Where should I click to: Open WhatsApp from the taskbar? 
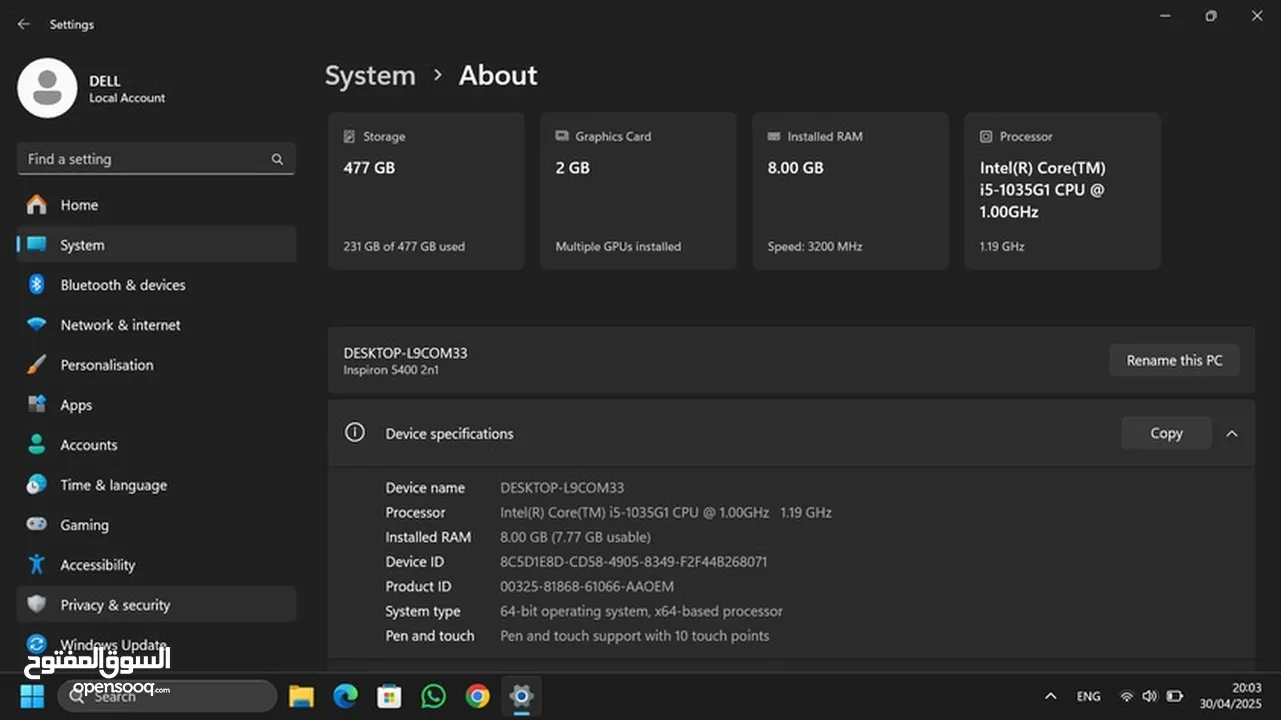coord(434,696)
